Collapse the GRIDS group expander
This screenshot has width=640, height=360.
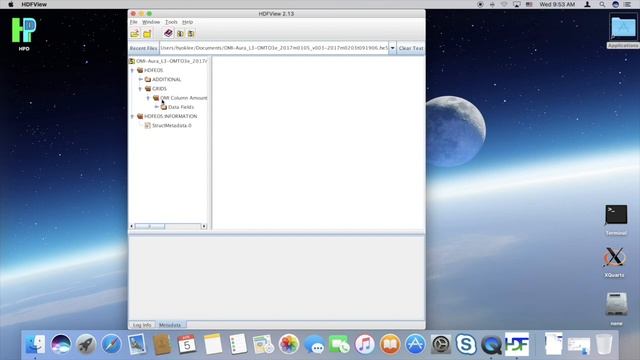coord(140,89)
